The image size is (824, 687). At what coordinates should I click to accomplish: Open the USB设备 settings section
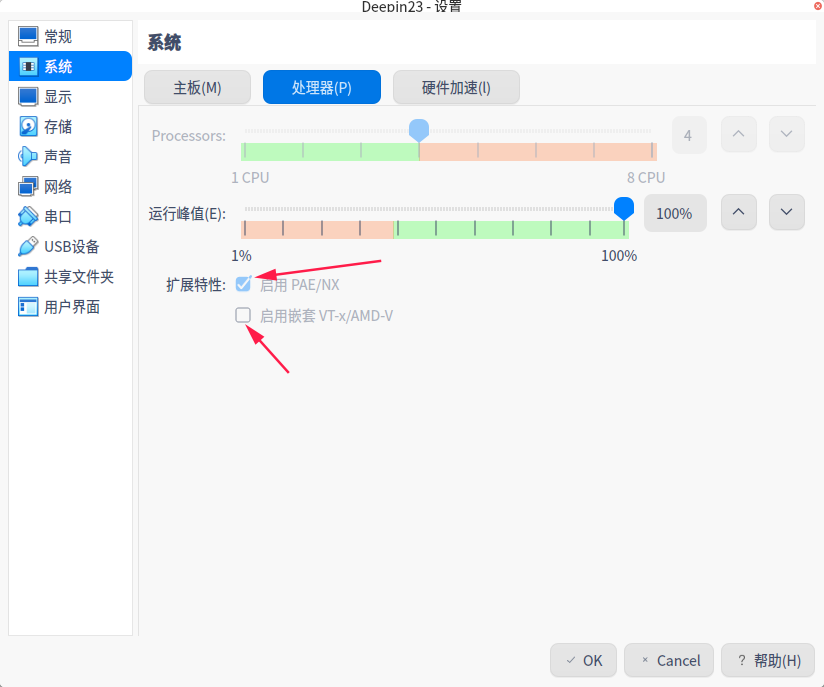(x=70, y=246)
